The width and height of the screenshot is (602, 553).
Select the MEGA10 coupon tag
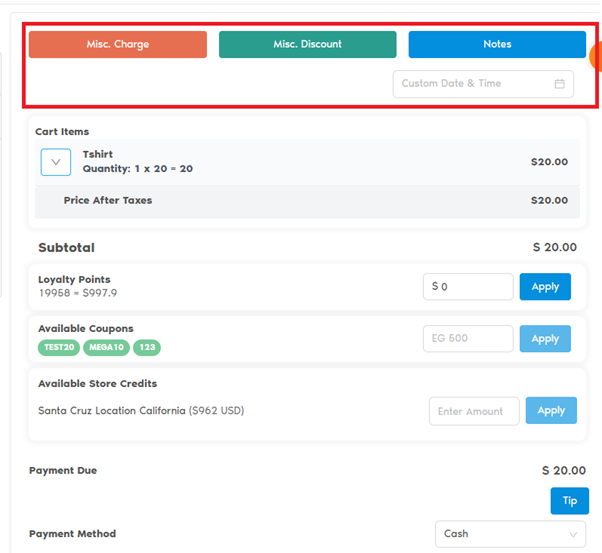coord(106,348)
